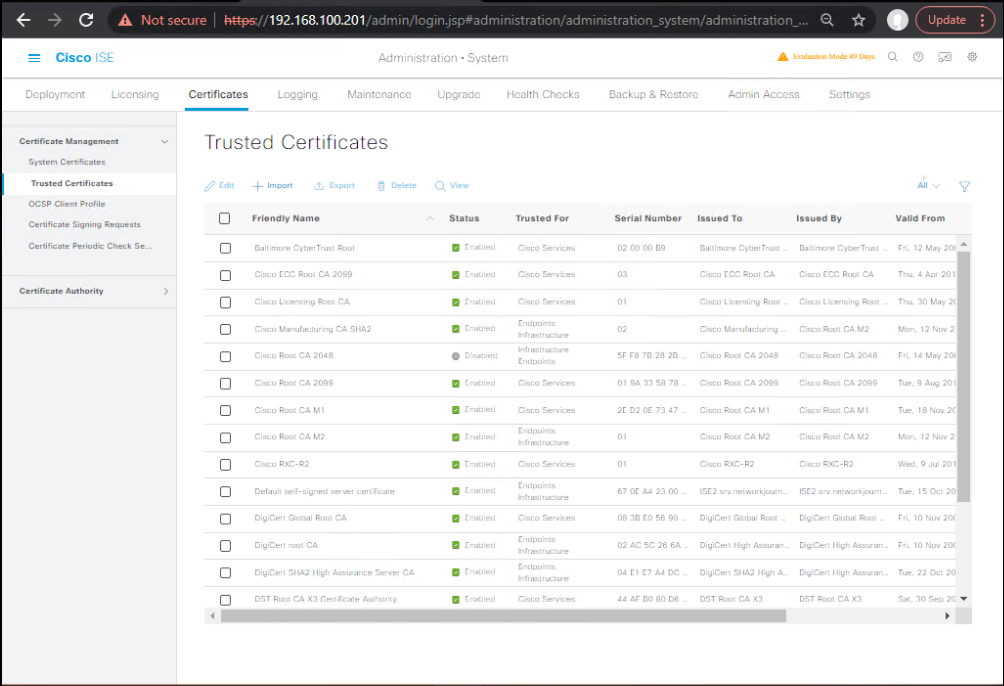The image size is (1004, 686).
Task: Open the ISE help icon
Action: (918, 57)
